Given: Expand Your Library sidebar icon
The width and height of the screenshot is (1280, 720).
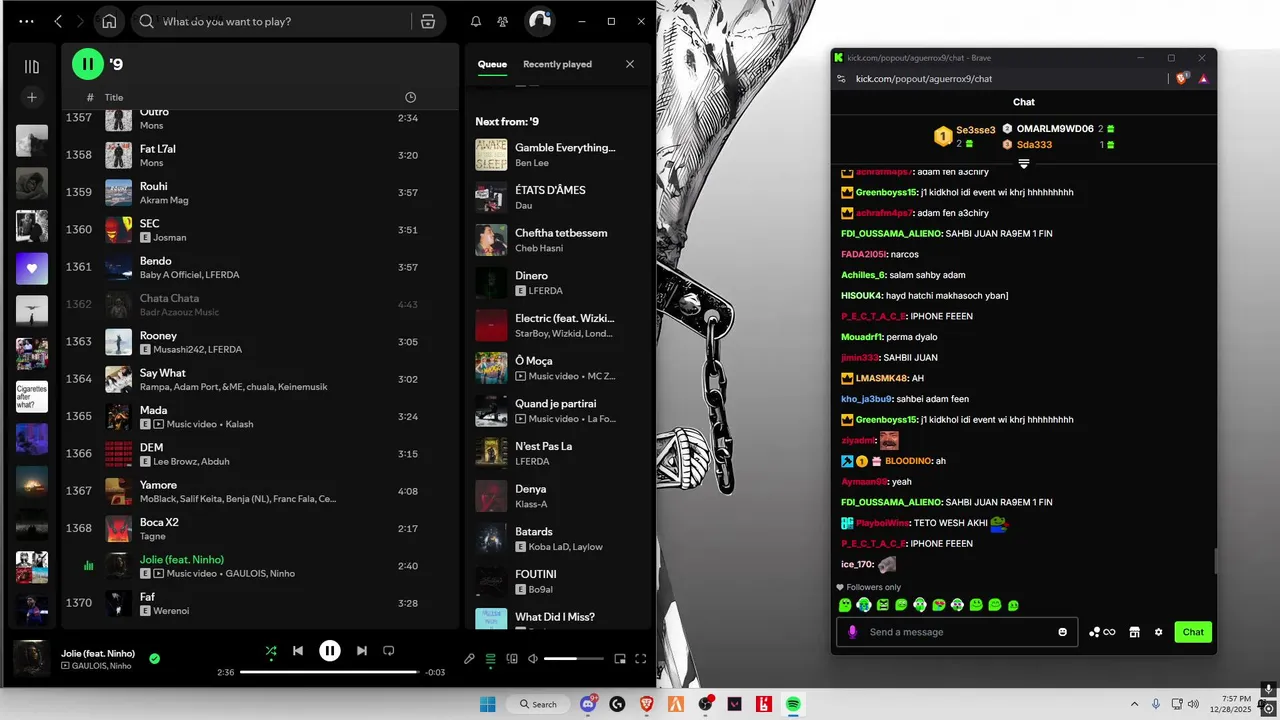Looking at the screenshot, I should (x=32, y=67).
